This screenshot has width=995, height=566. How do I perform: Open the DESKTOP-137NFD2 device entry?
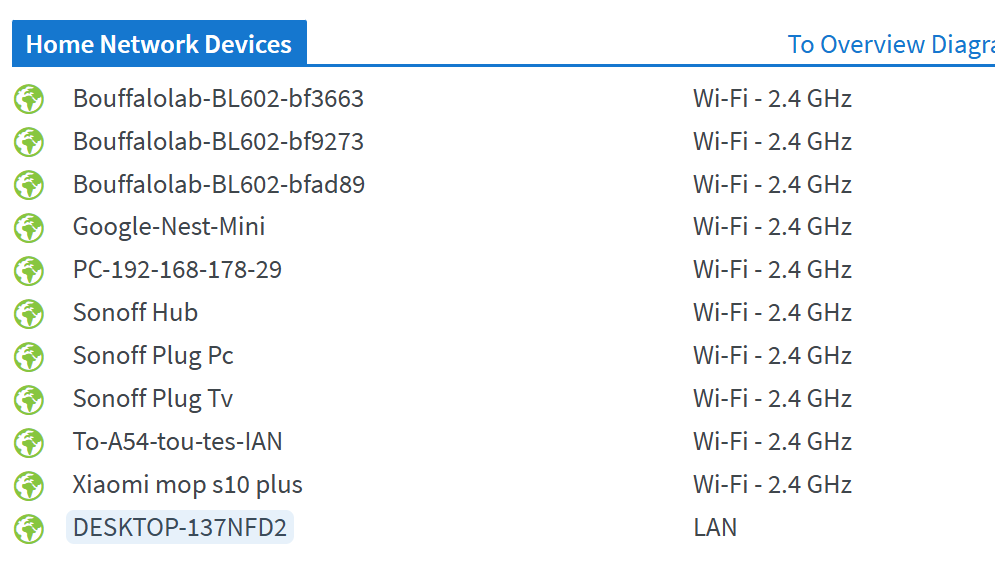(x=180, y=527)
